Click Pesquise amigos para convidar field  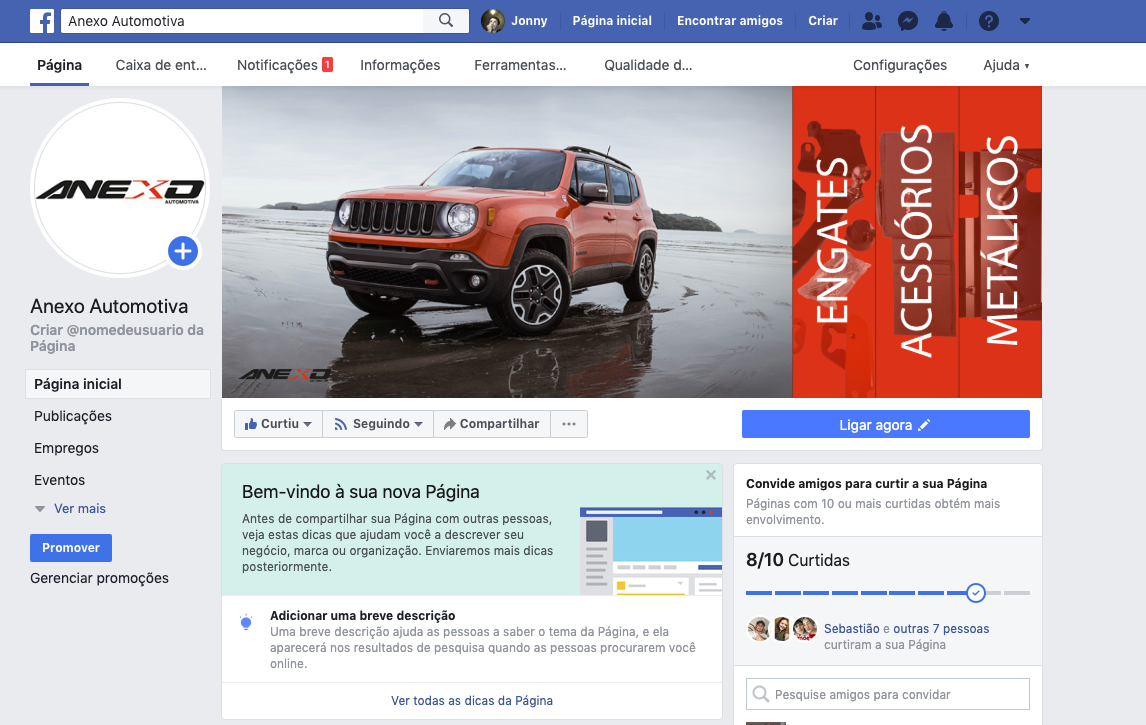[x=887, y=694]
